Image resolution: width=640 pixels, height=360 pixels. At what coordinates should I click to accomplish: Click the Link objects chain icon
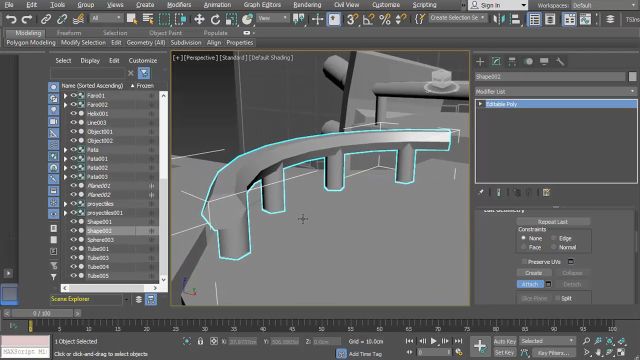pyautogui.click(x=46, y=19)
